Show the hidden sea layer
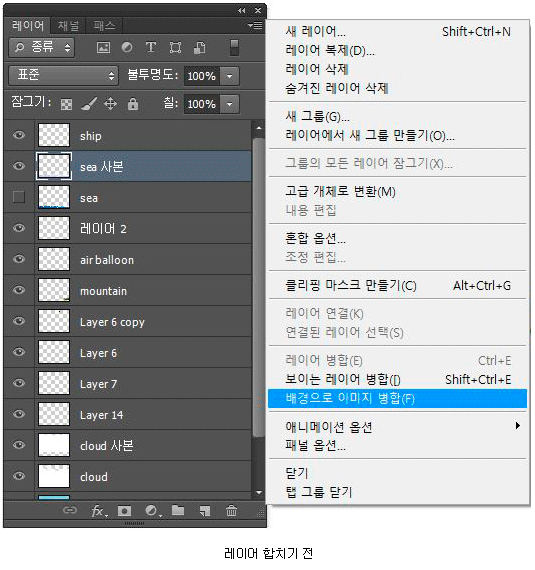535x570 pixels. pyautogui.click(x=19, y=197)
